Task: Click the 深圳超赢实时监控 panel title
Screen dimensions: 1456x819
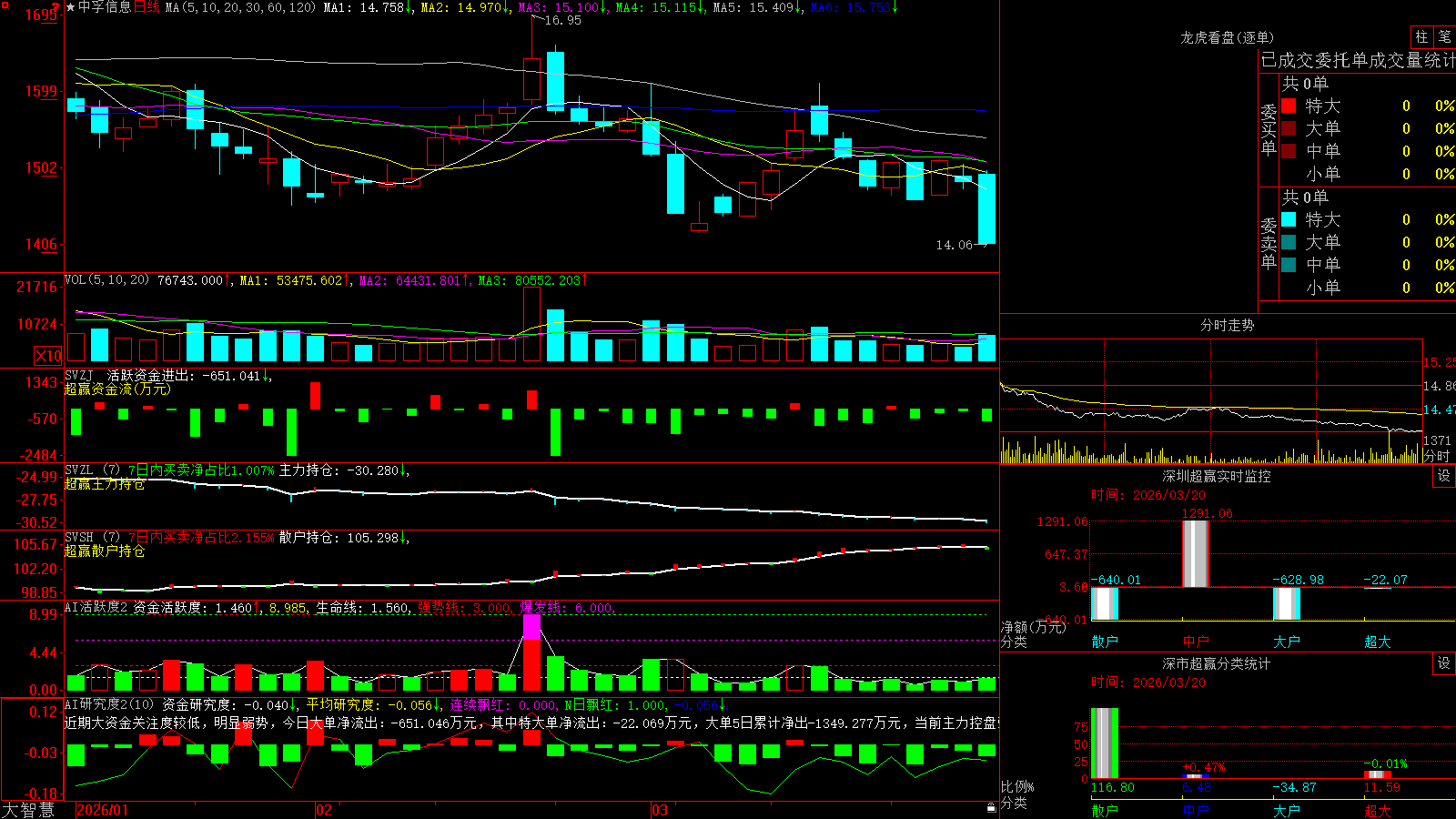Action: [x=1217, y=476]
